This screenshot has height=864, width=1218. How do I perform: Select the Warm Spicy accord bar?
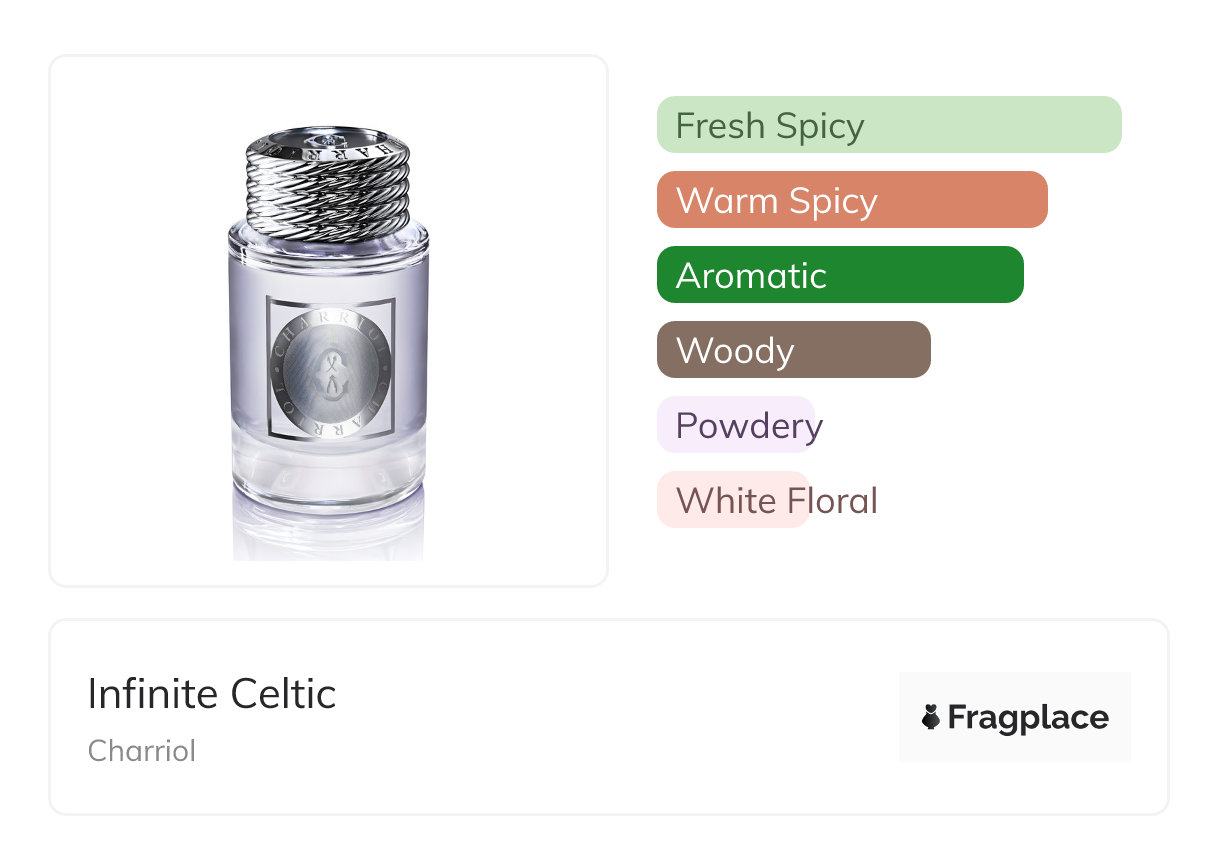pyautogui.click(x=851, y=200)
